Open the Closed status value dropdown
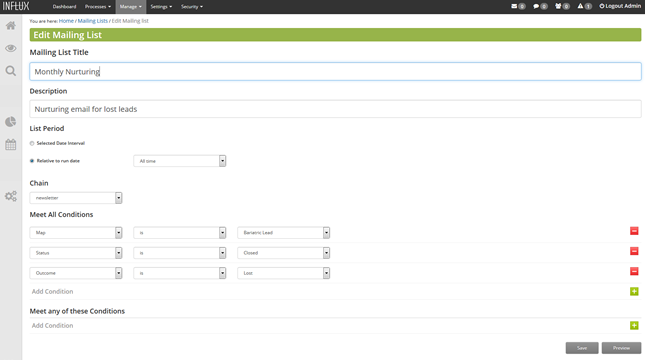This screenshot has height=360, width=645. (x=283, y=253)
